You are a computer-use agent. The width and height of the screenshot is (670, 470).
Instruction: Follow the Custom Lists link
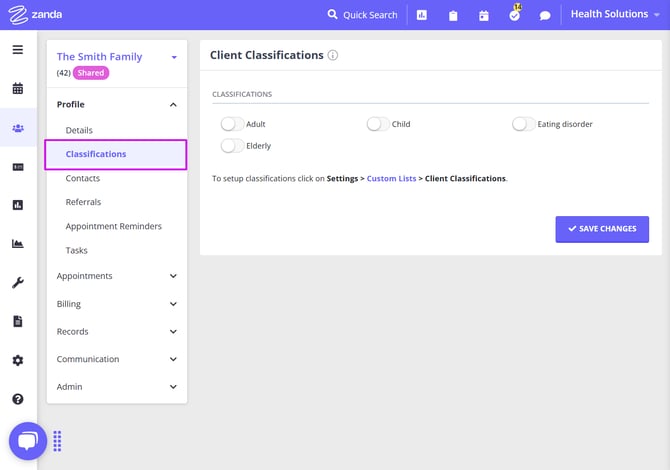click(391, 179)
